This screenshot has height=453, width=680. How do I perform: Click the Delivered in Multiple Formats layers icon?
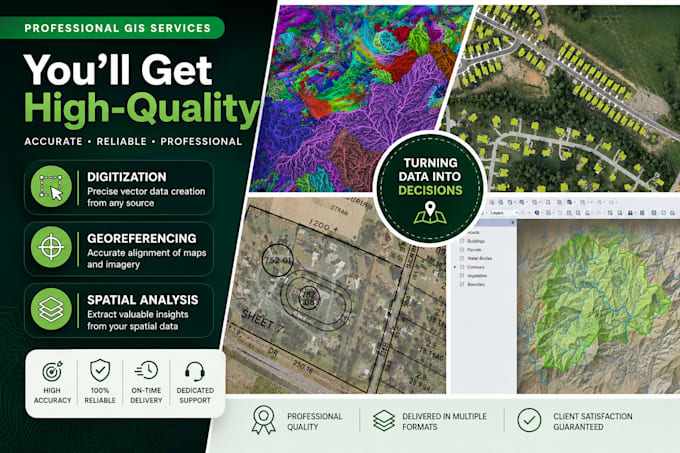(x=384, y=420)
